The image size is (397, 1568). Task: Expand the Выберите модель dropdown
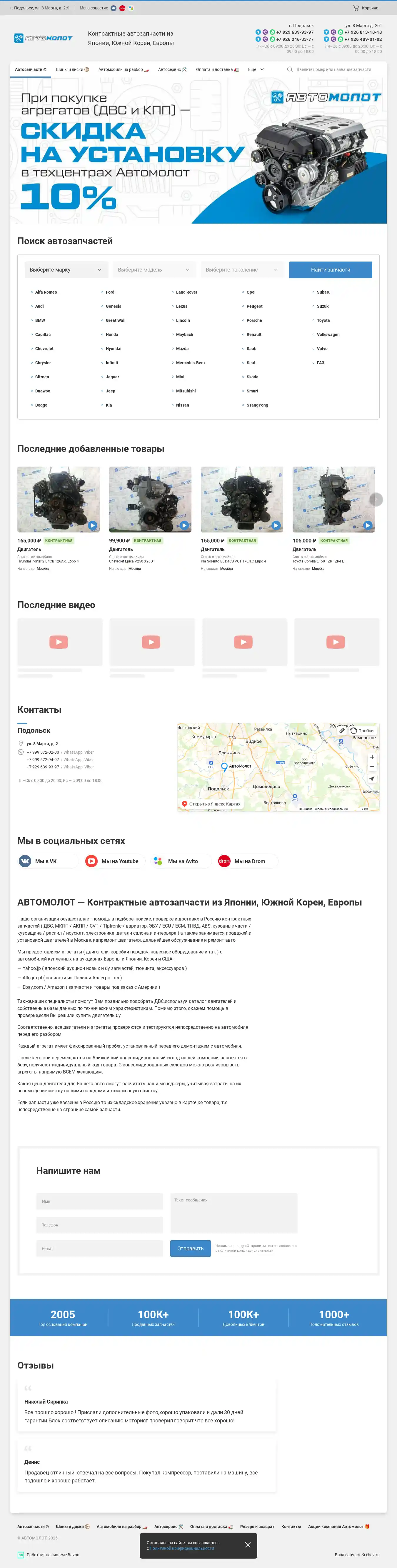pyautogui.click(x=154, y=270)
